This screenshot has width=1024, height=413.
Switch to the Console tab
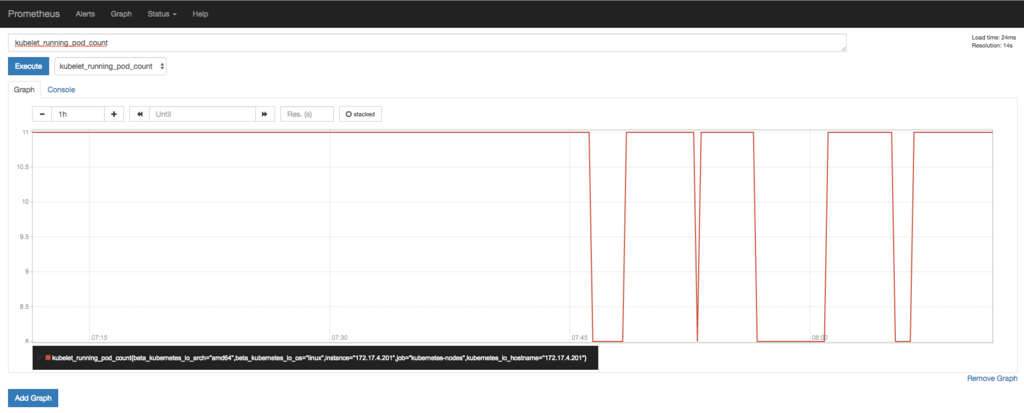(61, 90)
